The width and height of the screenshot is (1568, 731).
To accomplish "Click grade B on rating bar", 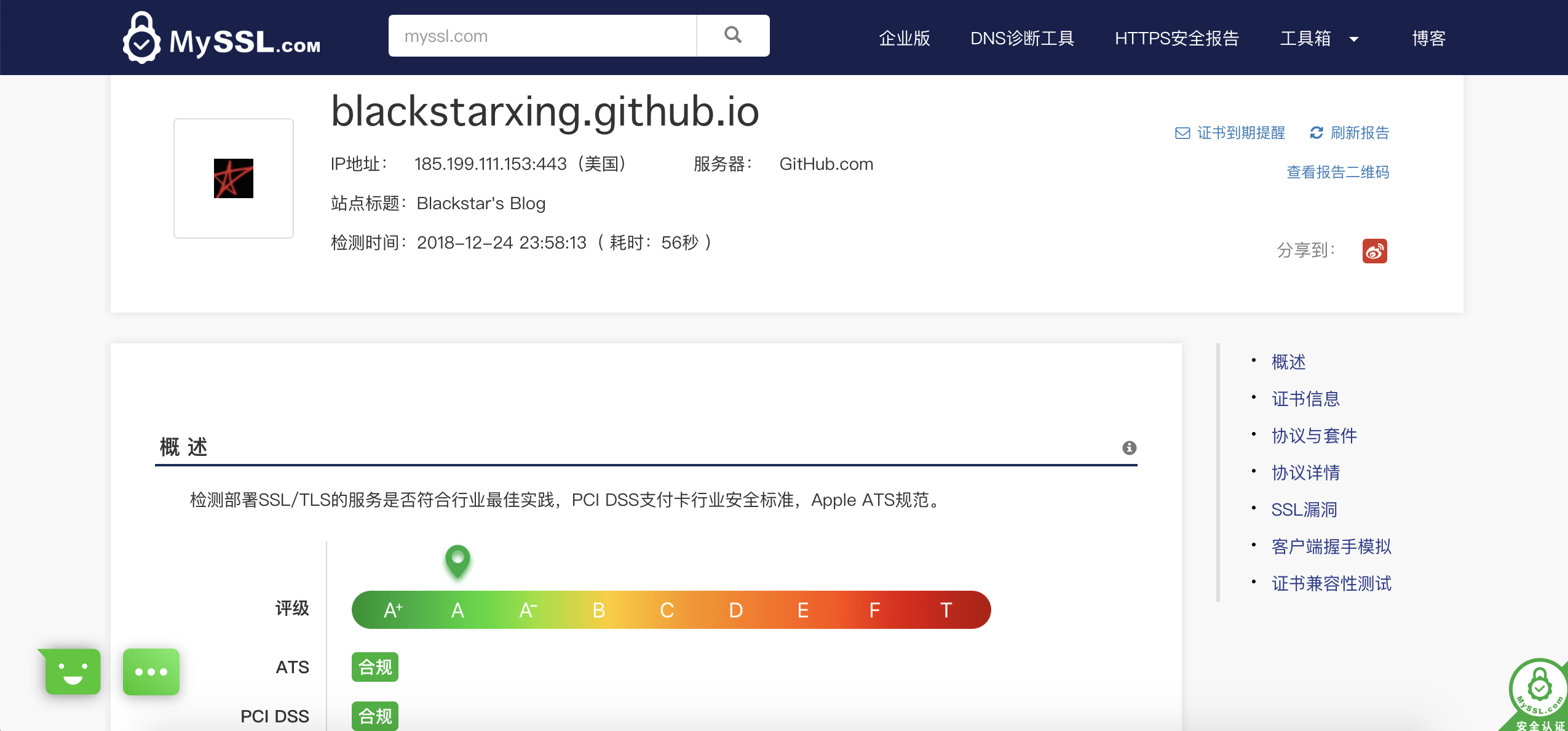I will (599, 610).
